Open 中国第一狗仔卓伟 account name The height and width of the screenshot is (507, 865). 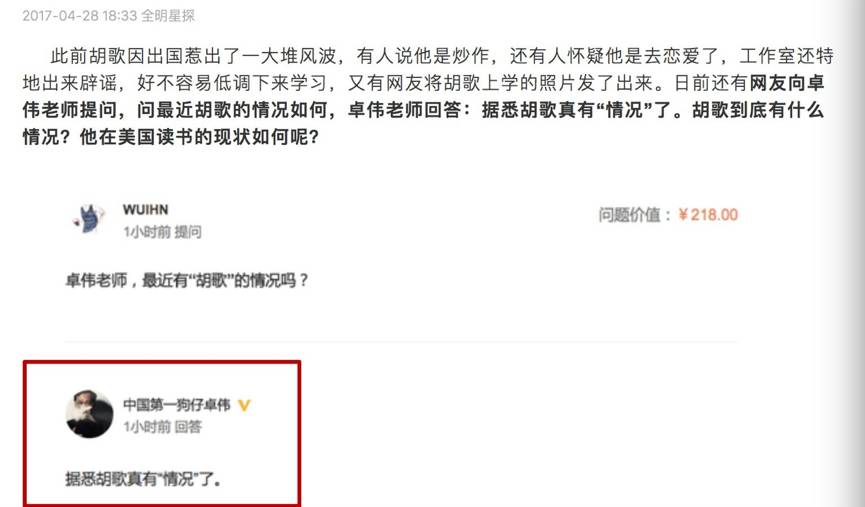coord(177,405)
